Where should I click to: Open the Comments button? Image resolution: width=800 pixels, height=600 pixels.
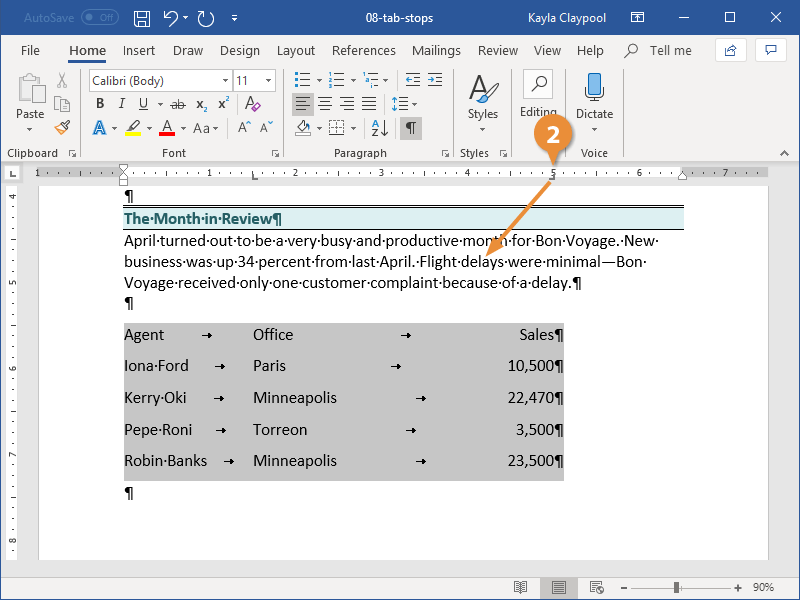770,50
